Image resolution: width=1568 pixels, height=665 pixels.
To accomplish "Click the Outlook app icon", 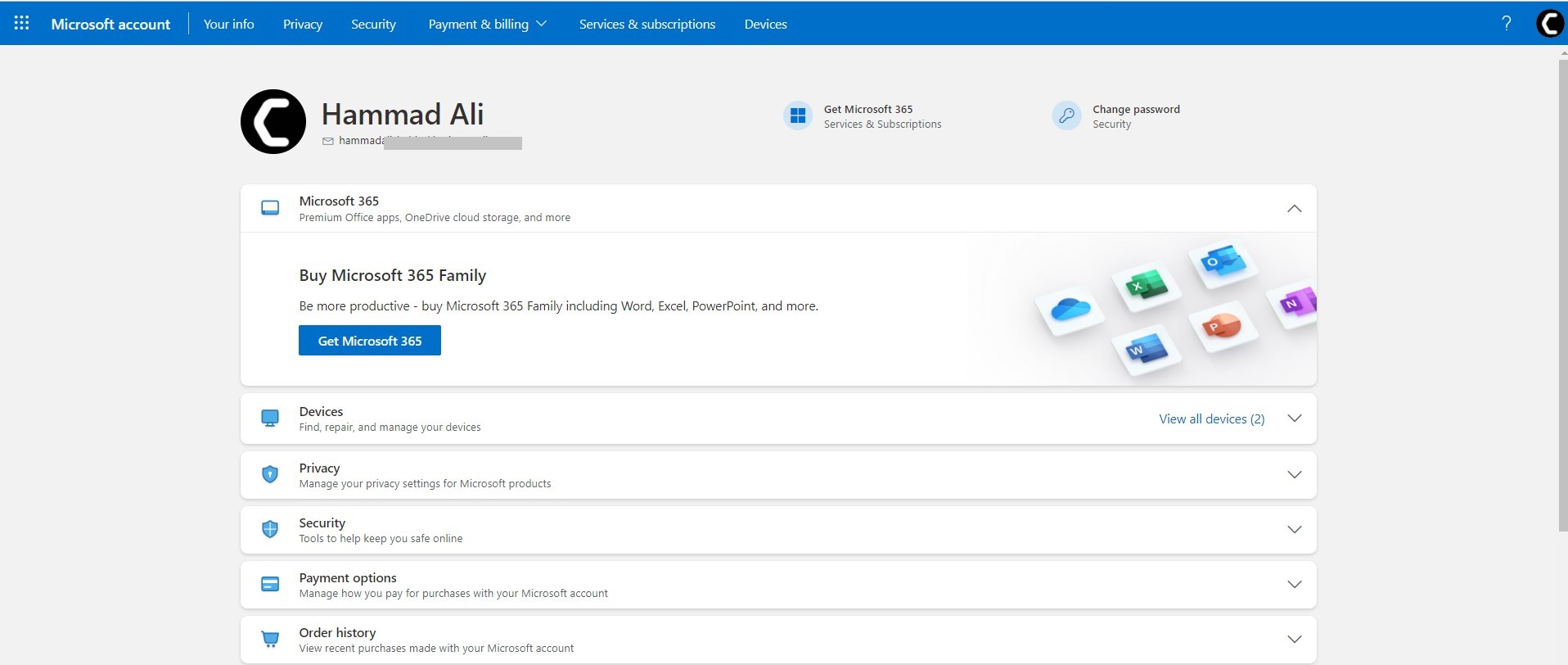I will tap(1223, 262).
